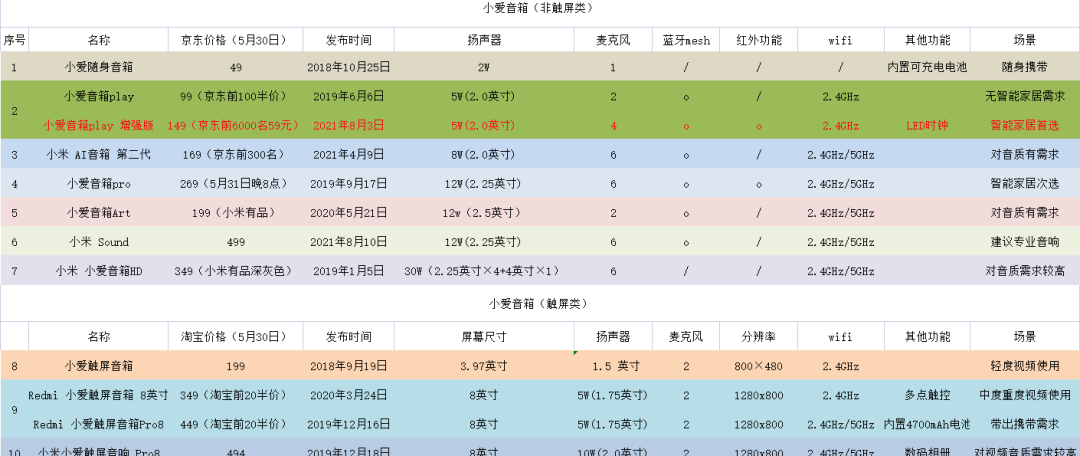Image resolution: width=1080 pixels, height=456 pixels.
Task: Select speaker cell 1.5 英寸
Action: click(612, 366)
